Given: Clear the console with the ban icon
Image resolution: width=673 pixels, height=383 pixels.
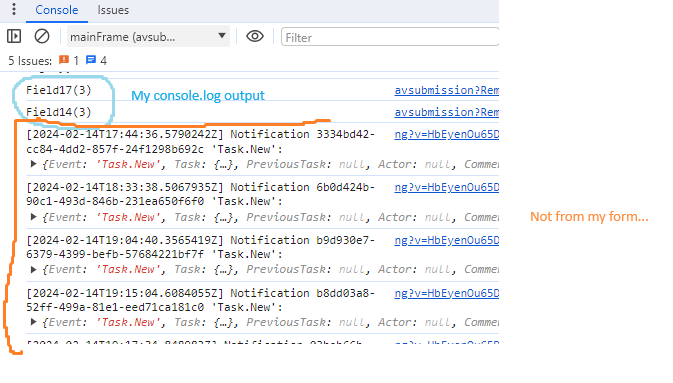Looking at the screenshot, I should click(42, 36).
